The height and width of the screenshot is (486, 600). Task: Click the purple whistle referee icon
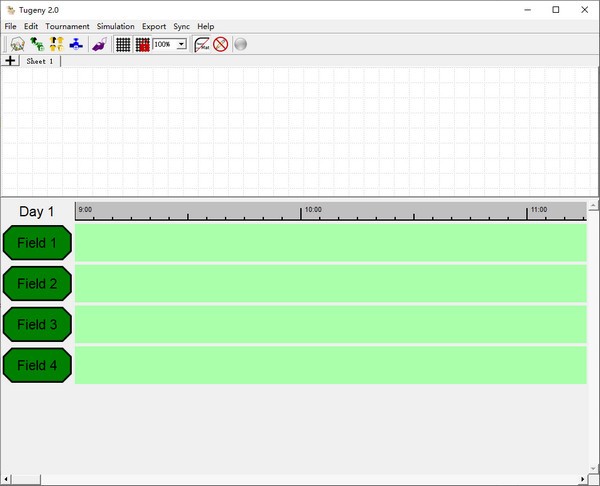[99, 44]
